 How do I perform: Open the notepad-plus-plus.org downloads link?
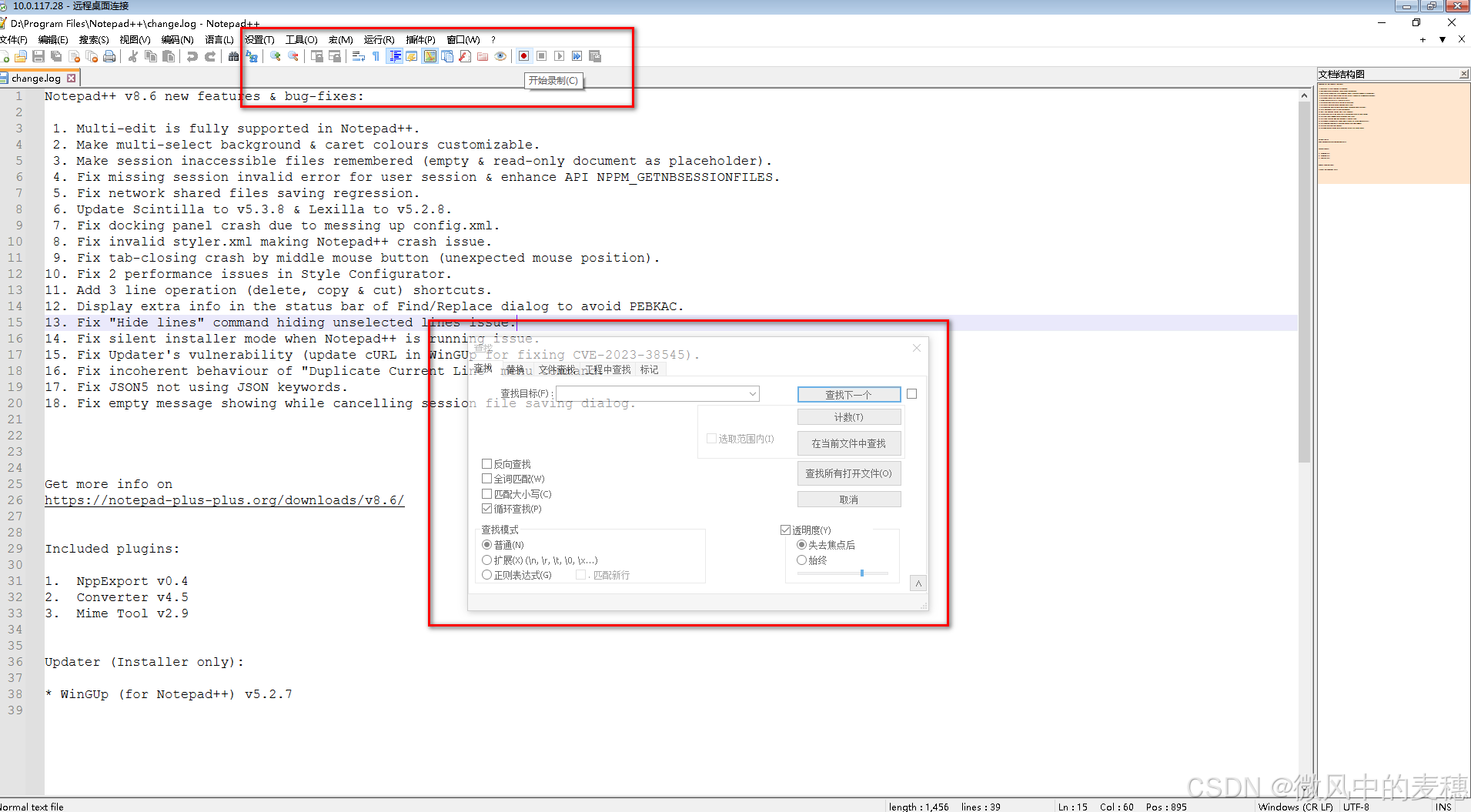pyautogui.click(x=224, y=500)
